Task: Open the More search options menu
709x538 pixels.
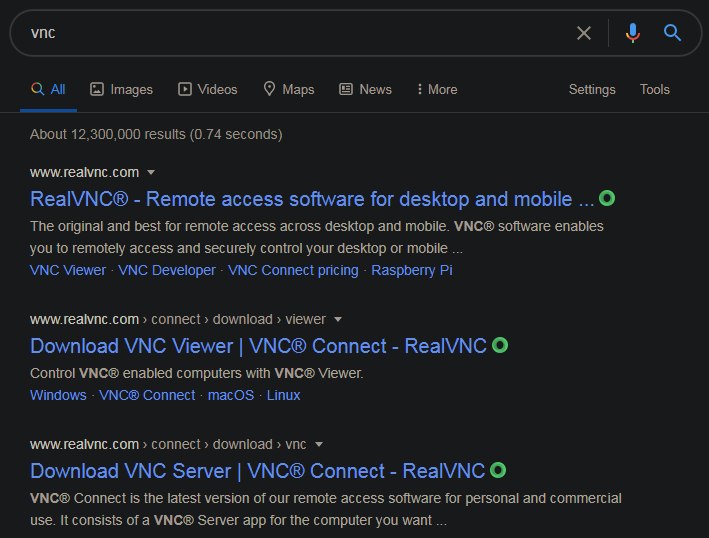Action: 437,89
